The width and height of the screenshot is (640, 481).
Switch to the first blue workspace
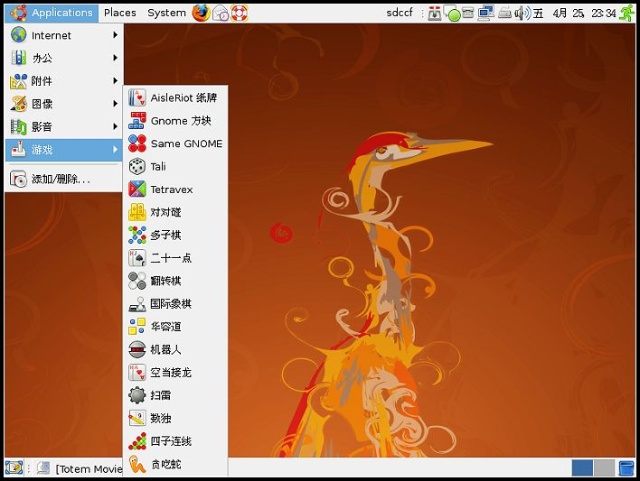582,468
